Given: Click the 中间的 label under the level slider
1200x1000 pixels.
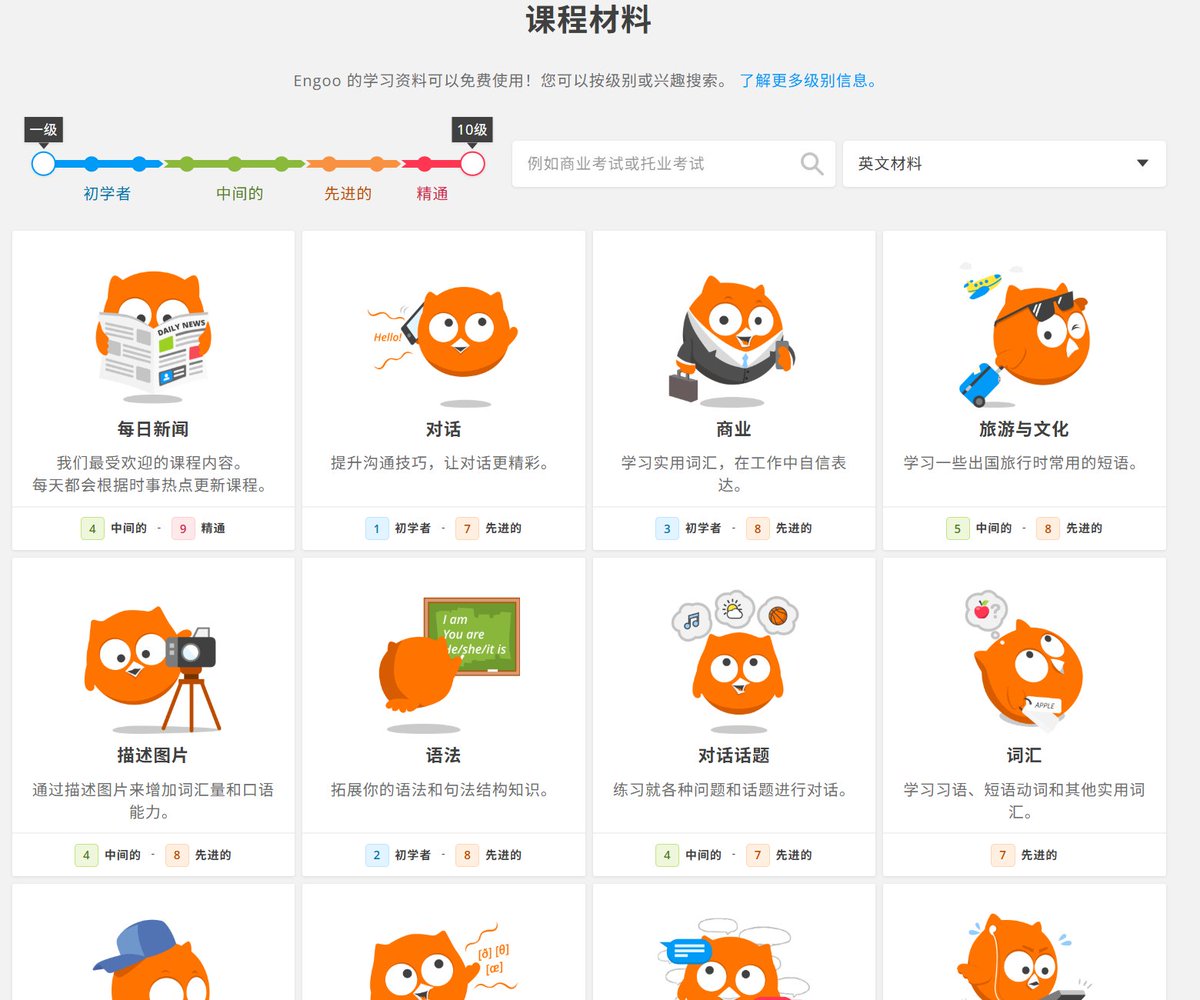Looking at the screenshot, I should (240, 194).
